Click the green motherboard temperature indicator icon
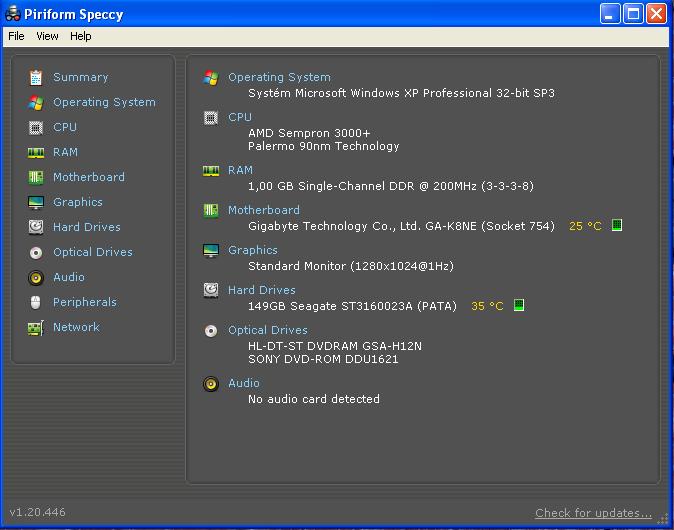Viewport: 674px width, 530px height. (x=617, y=225)
